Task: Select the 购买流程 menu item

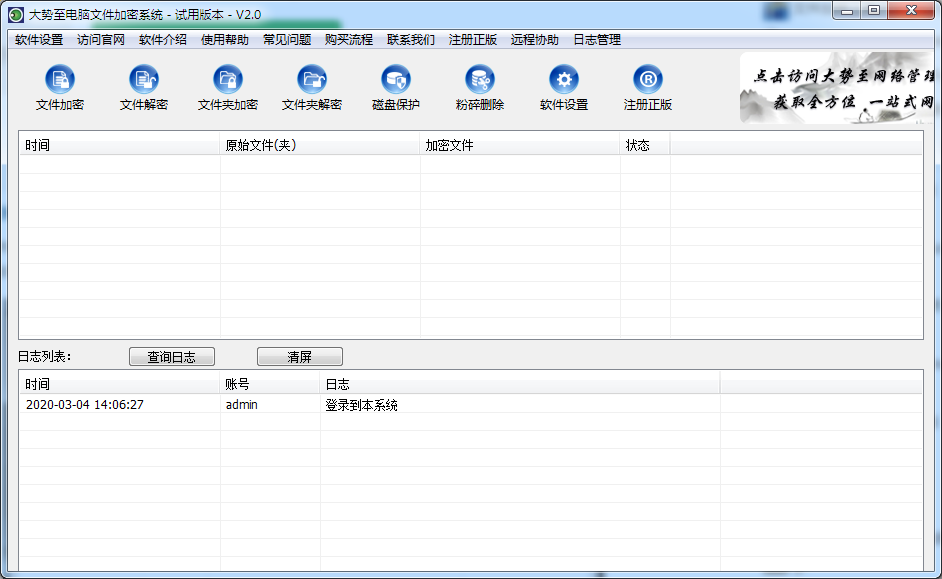Action: [348, 40]
